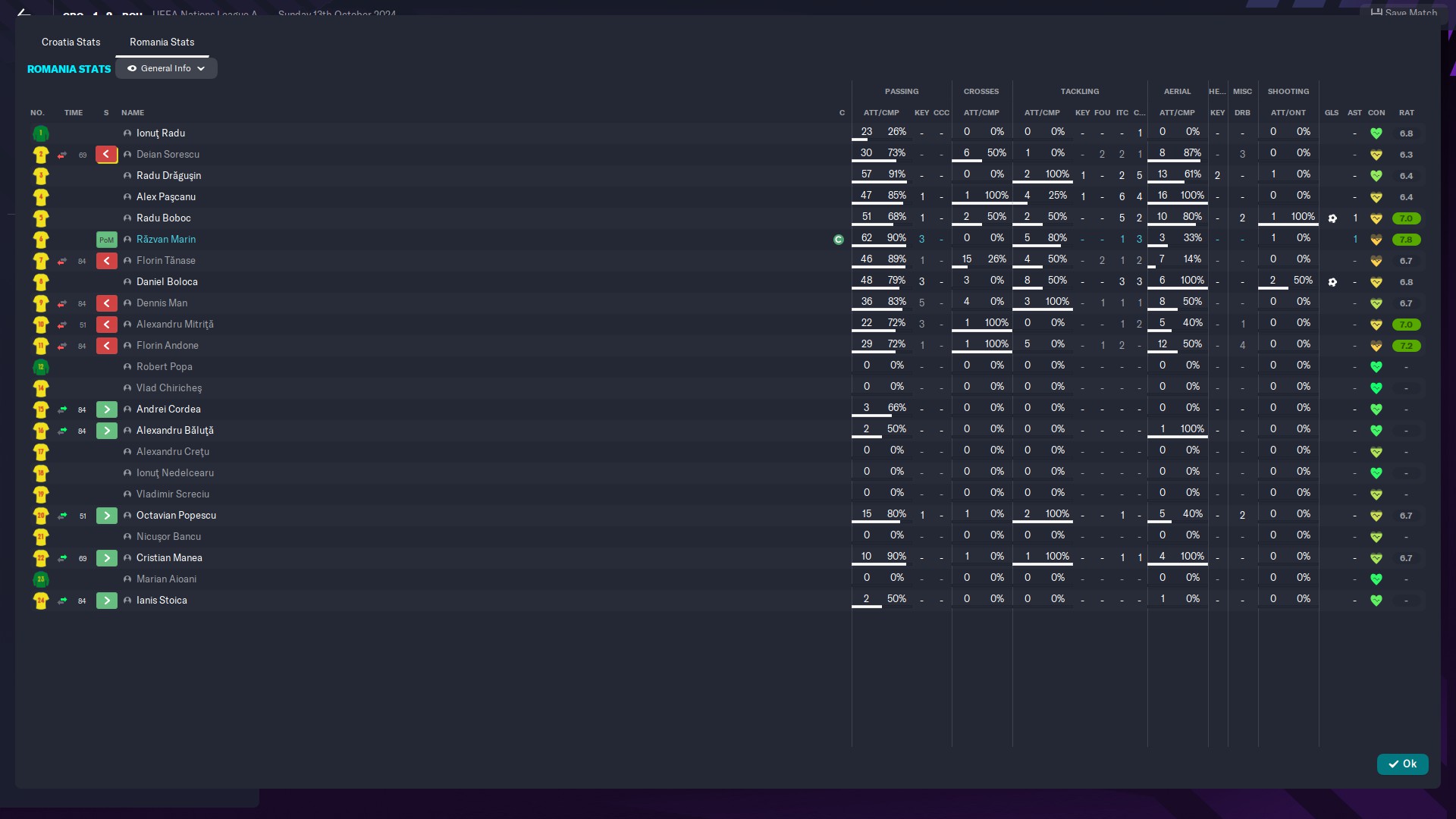Viewport: 1456px width, 819px height.
Task: Open Ionuț Radu player profile
Action: (x=161, y=133)
